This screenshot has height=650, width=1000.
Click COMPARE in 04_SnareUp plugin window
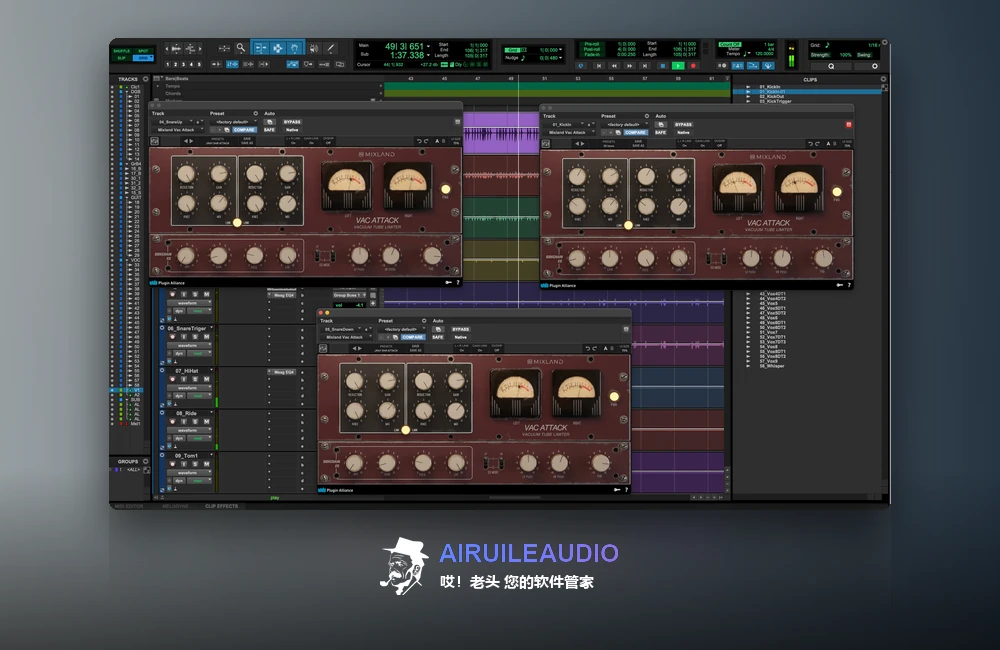click(x=244, y=129)
